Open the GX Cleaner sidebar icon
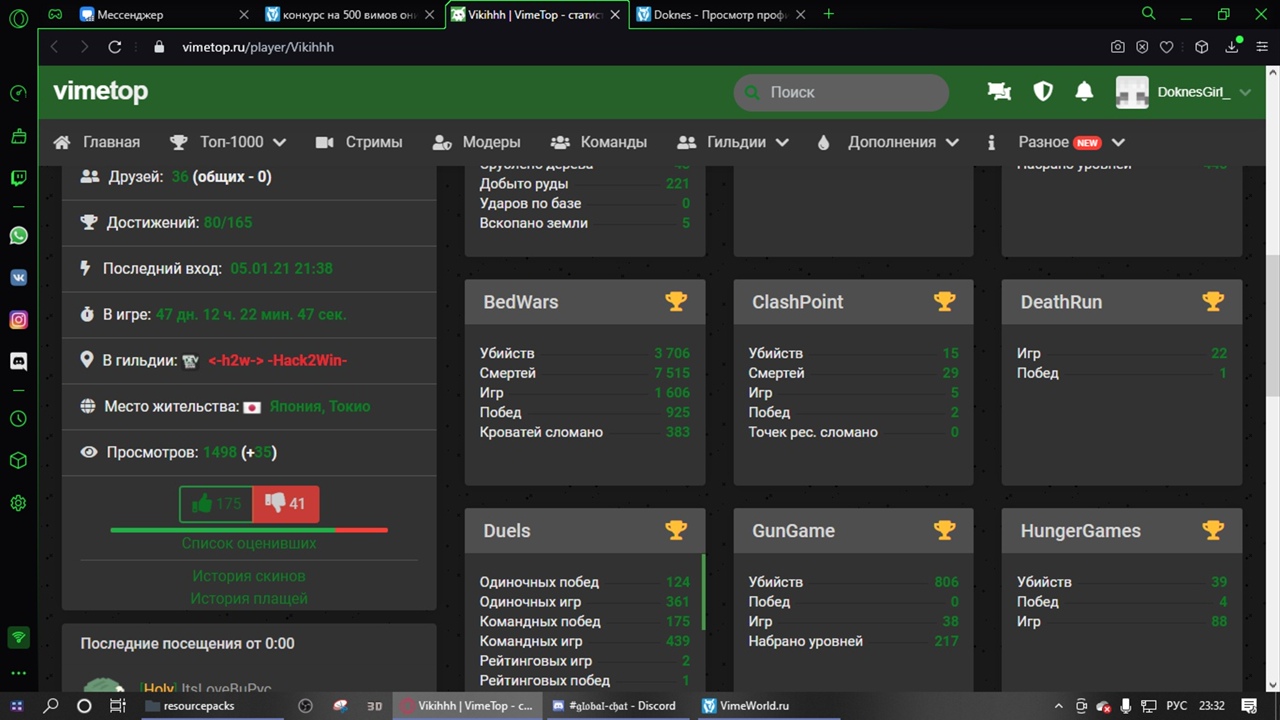1280x720 pixels. tap(18, 135)
